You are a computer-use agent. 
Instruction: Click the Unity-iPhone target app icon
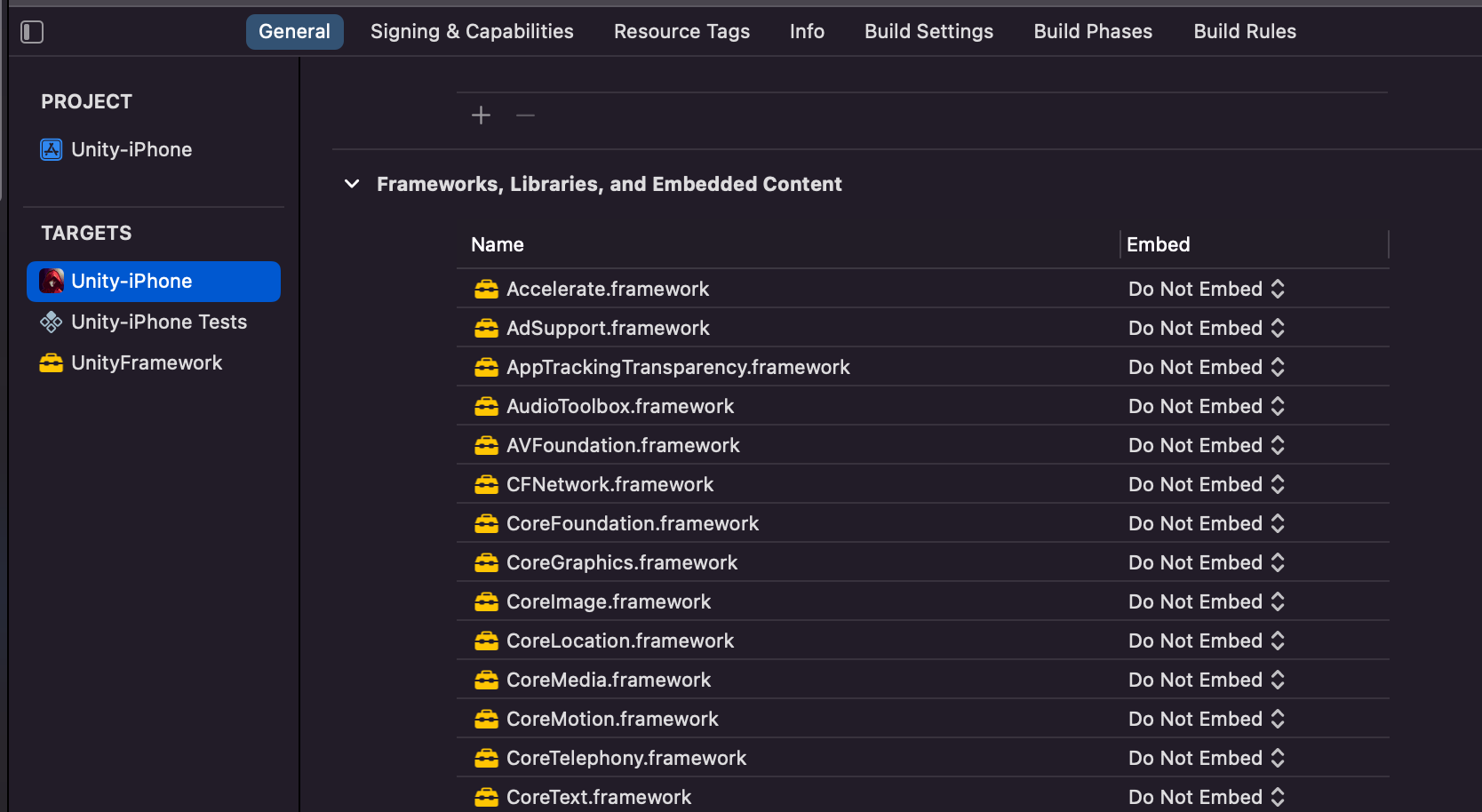(52, 281)
